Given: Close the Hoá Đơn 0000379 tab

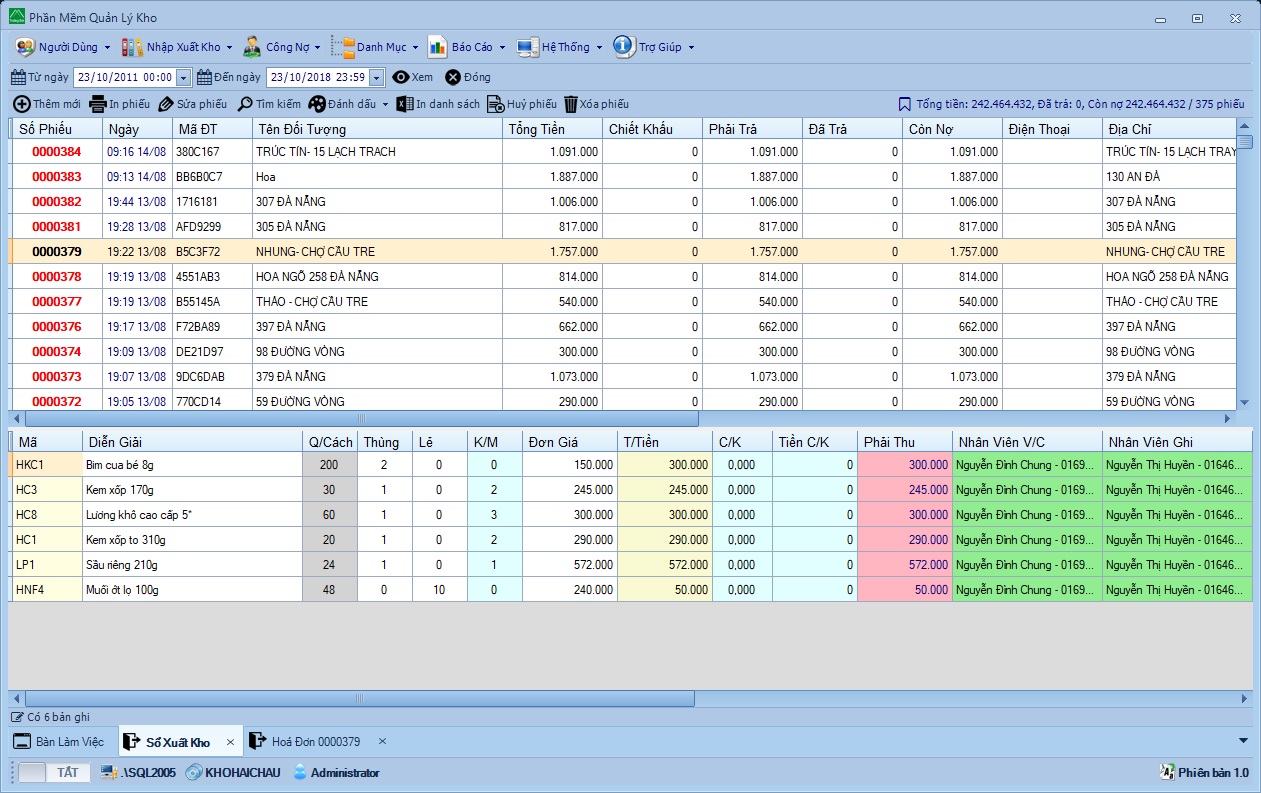Looking at the screenshot, I should 382,741.
